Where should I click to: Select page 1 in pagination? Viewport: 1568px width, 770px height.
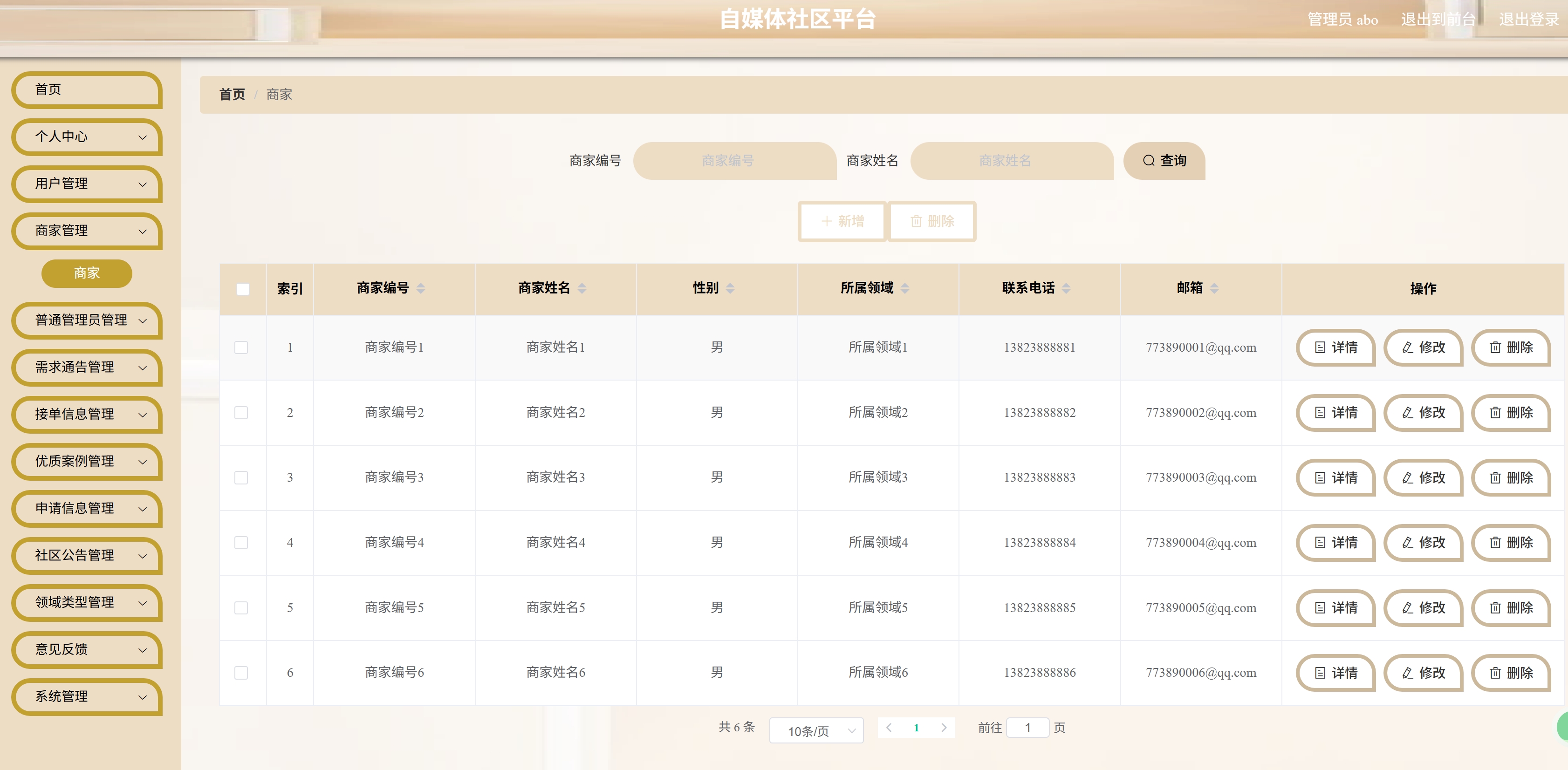(x=916, y=728)
